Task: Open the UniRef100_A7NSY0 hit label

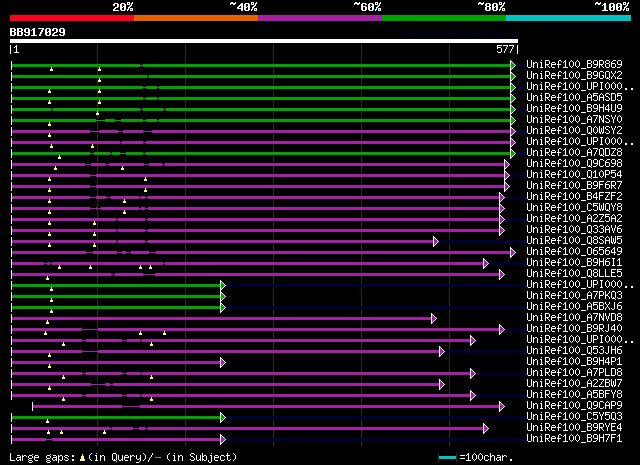Action: pyautogui.click(x=574, y=119)
